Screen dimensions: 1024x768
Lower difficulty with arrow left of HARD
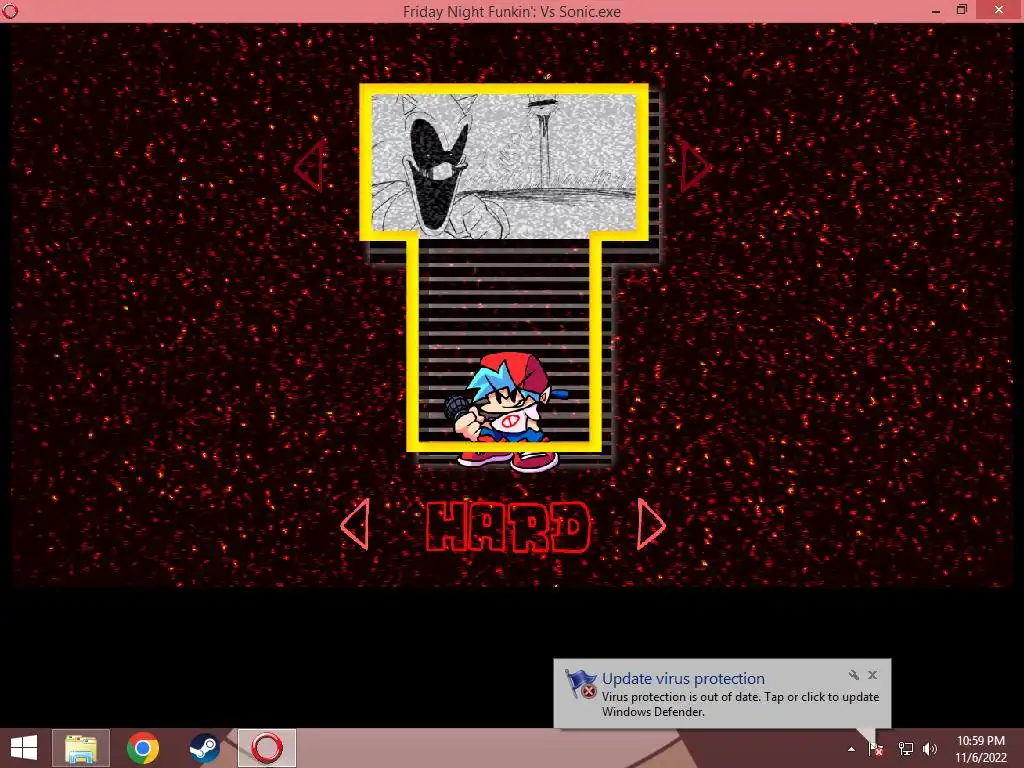356,524
